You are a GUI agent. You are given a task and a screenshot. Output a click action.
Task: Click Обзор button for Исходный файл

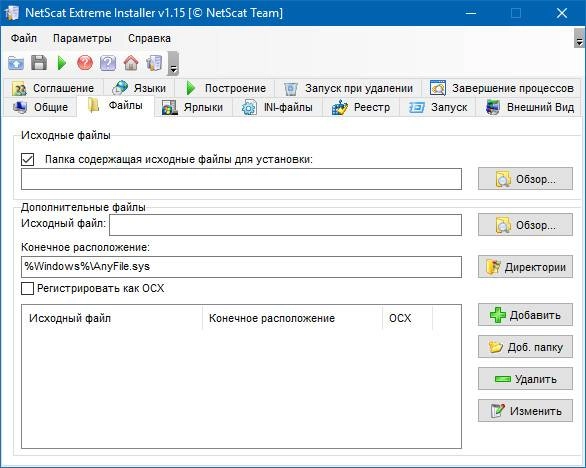pos(525,225)
